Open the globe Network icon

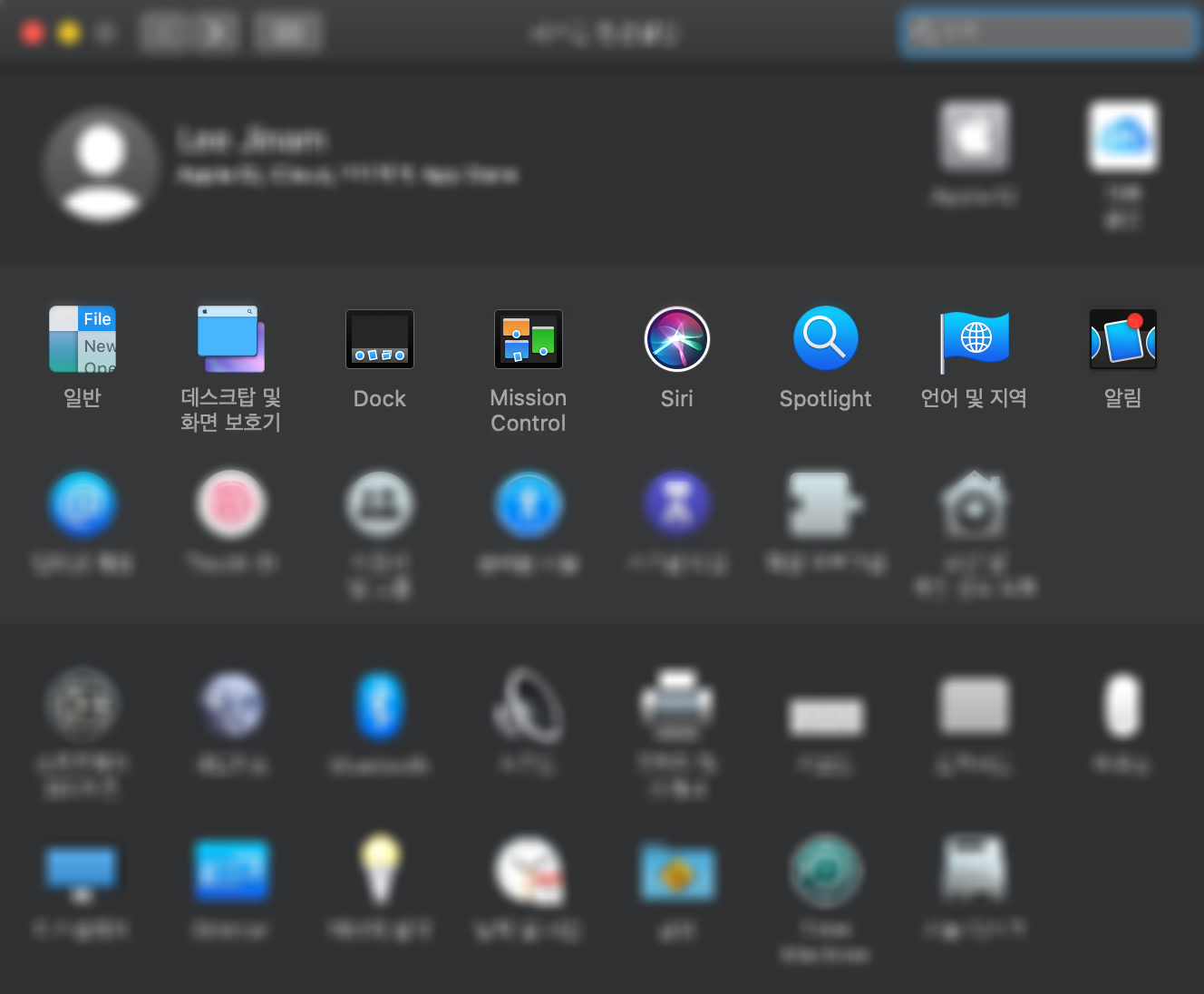[231, 705]
